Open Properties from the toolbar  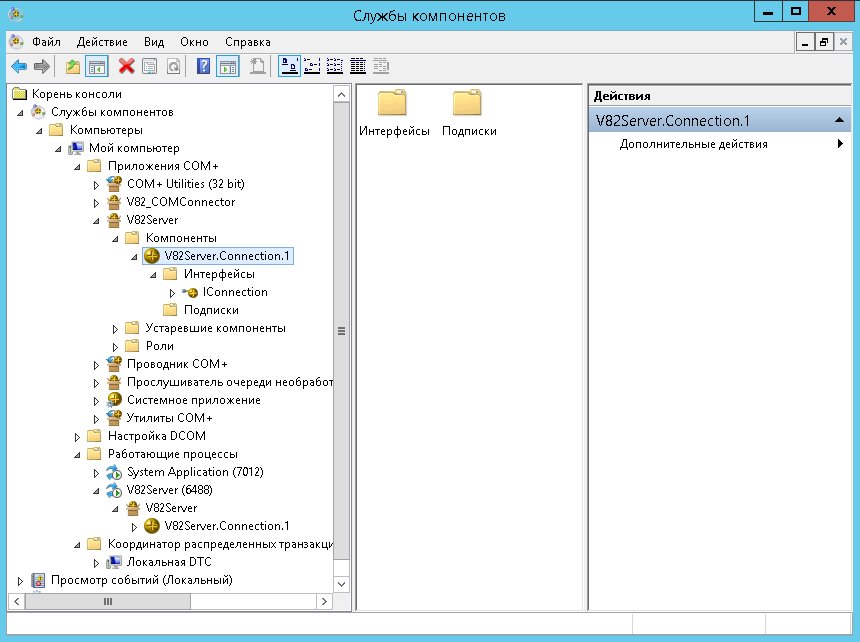[x=149, y=67]
